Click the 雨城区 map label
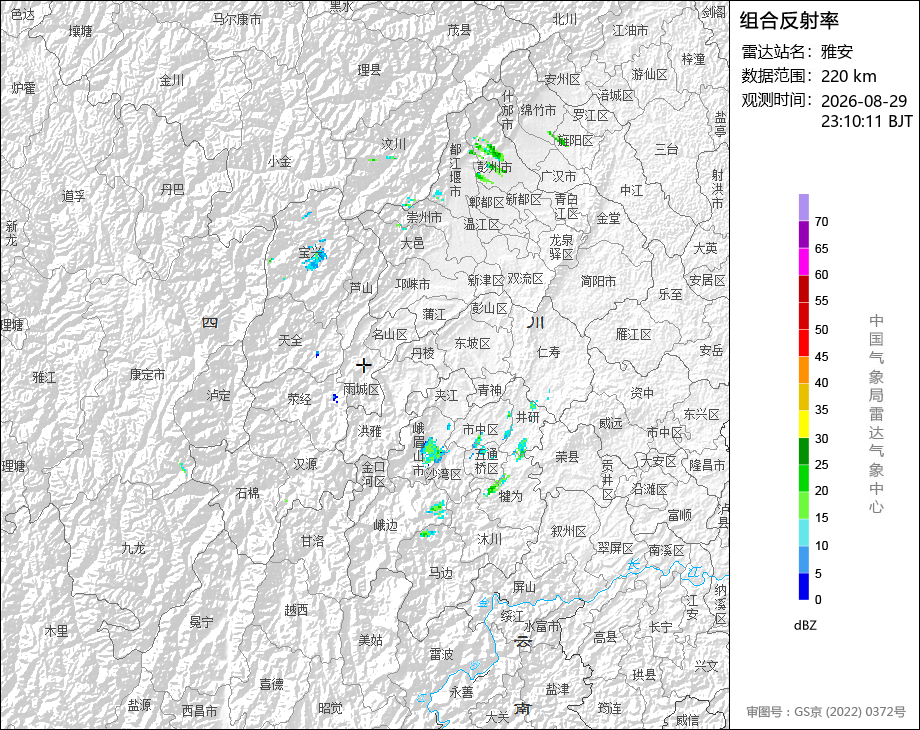Viewport: 920px width, 730px height. [361, 389]
